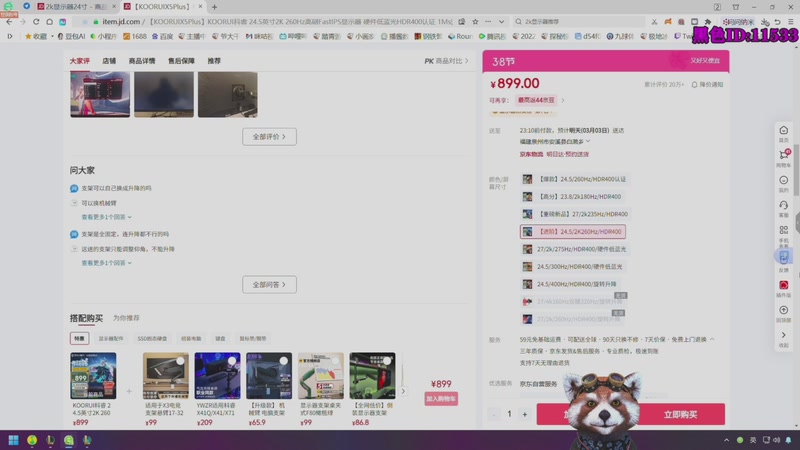Open the 豆包AI bookmark
The height and width of the screenshot is (450, 800).
click(71, 36)
